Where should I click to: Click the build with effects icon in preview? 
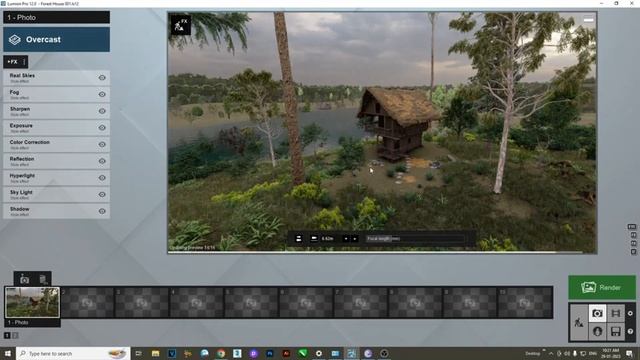coord(180,25)
